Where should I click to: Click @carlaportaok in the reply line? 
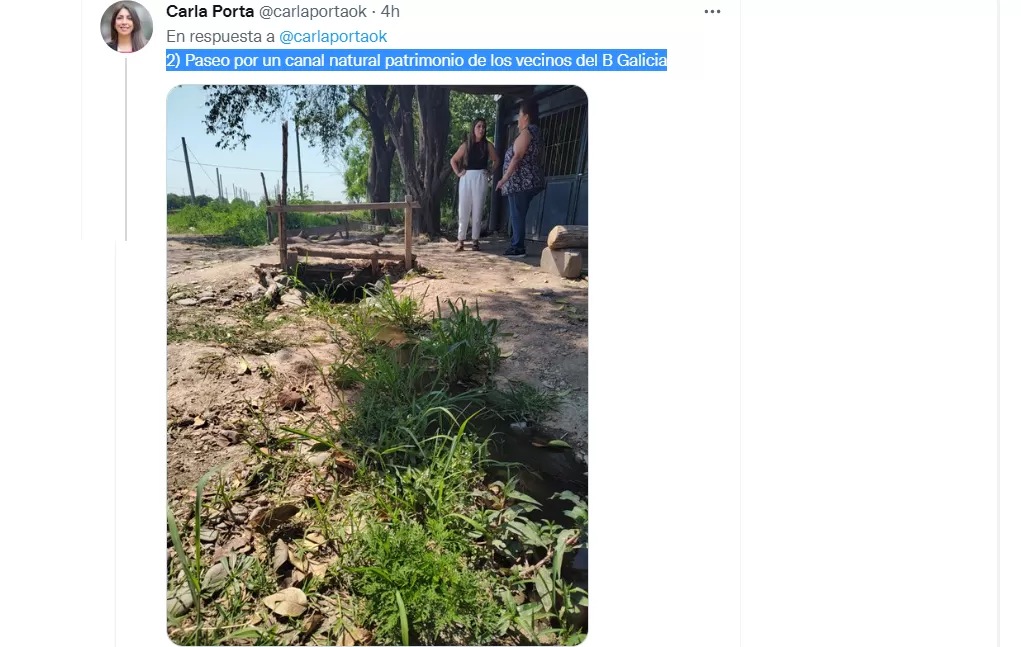334,35
